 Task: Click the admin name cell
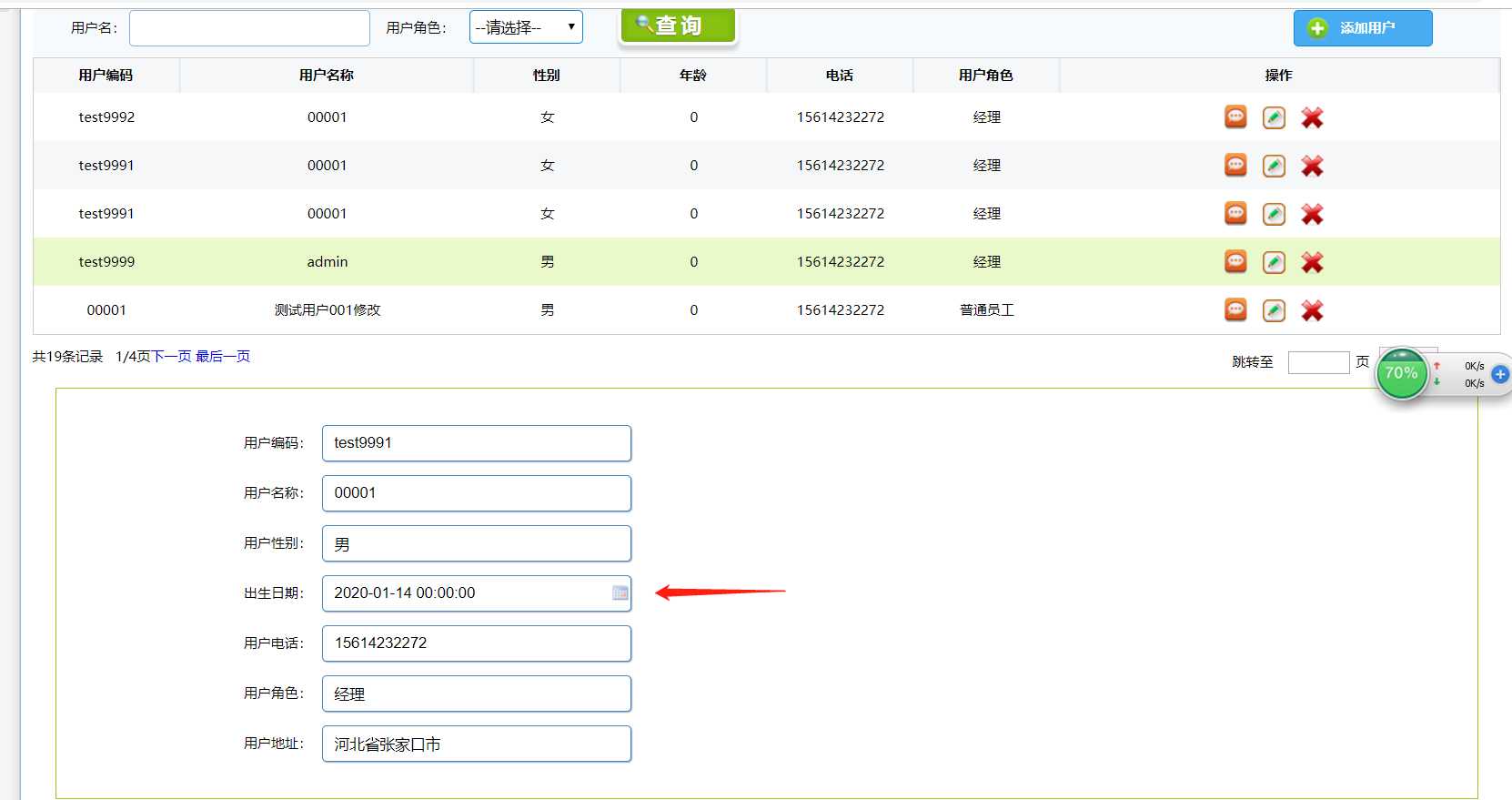click(328, 262)
